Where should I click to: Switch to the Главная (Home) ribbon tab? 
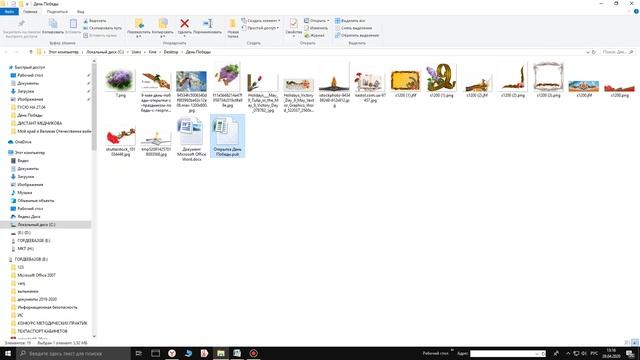pos(30,11)
